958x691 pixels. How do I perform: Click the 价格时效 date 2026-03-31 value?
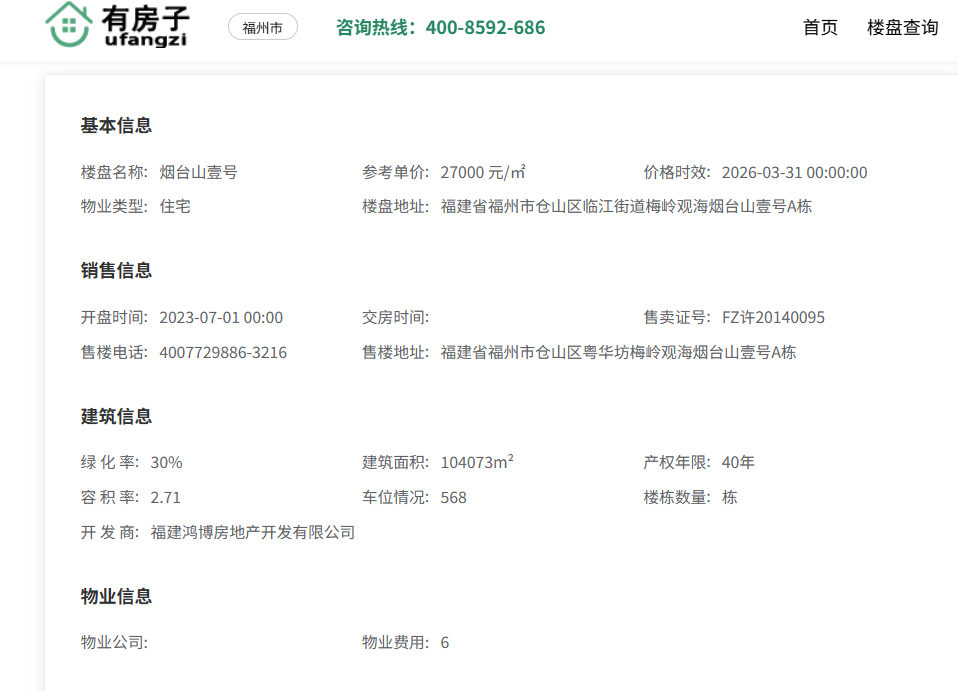pyautogui.click(x=794, y=172)
